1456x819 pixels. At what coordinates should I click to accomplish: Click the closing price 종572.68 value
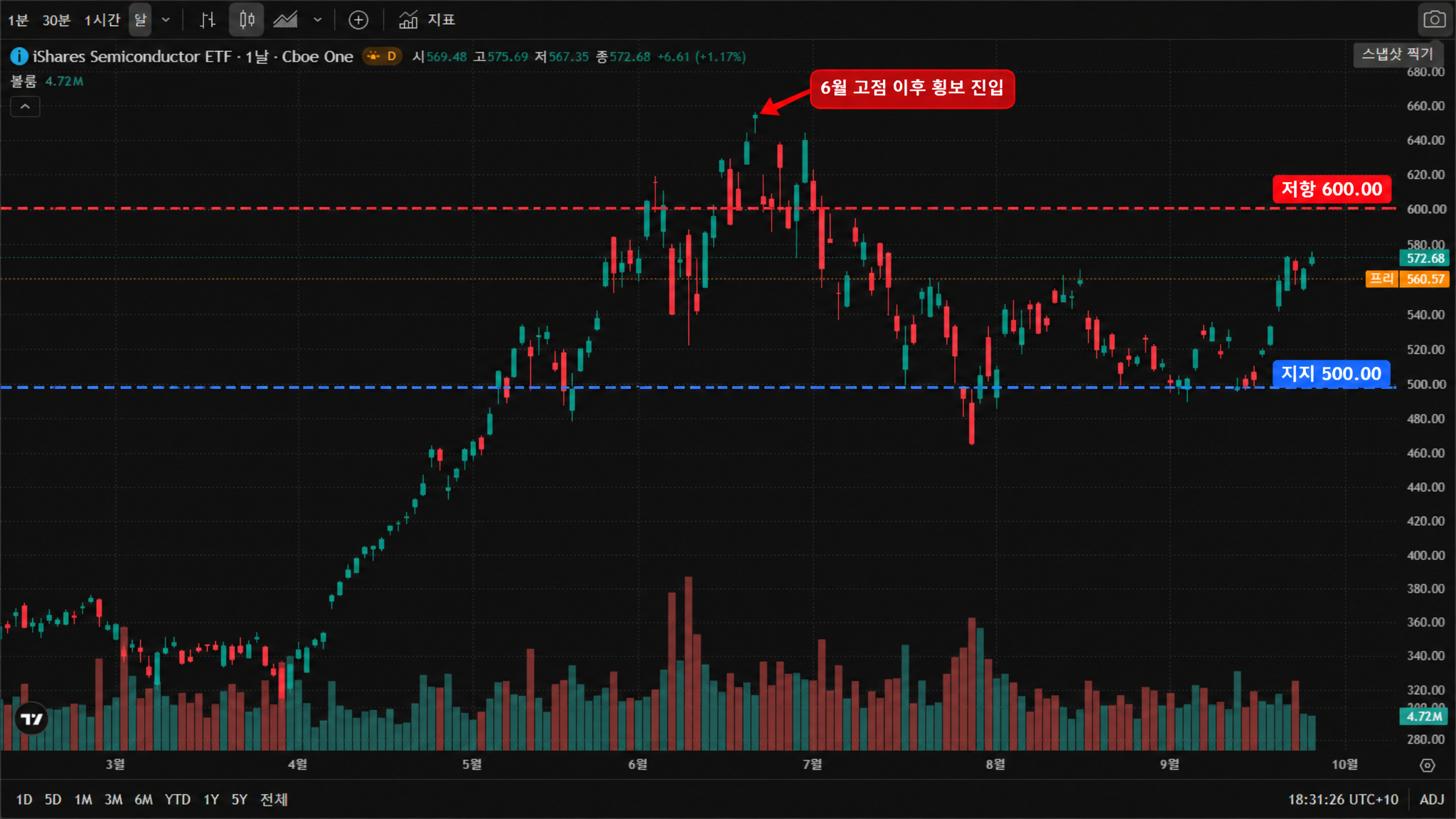click(x=623, y=56)
